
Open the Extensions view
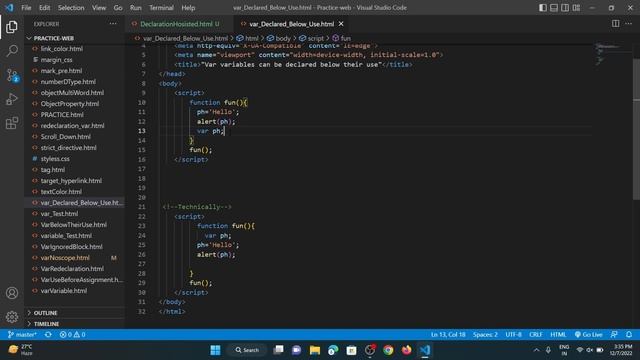(12, 123)
